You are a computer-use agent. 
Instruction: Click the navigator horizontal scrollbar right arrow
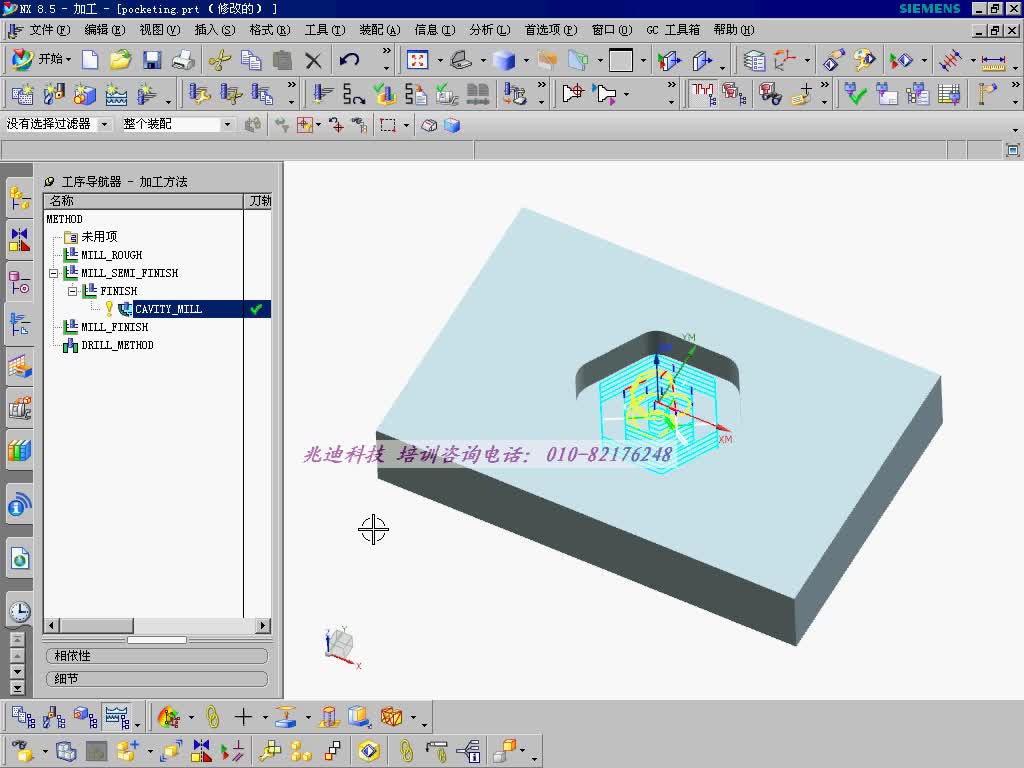(x=263, y=626)
